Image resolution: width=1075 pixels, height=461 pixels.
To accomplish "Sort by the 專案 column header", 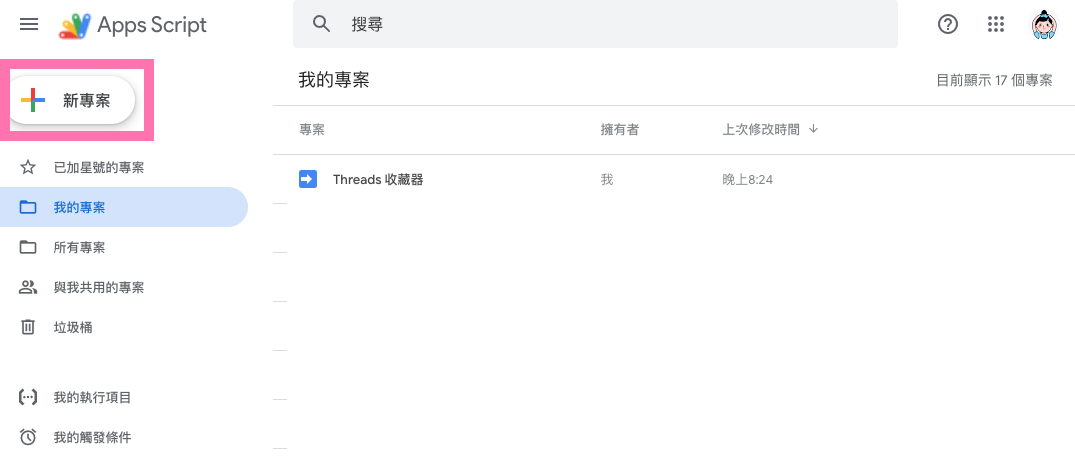I will (x=312, y=130).
